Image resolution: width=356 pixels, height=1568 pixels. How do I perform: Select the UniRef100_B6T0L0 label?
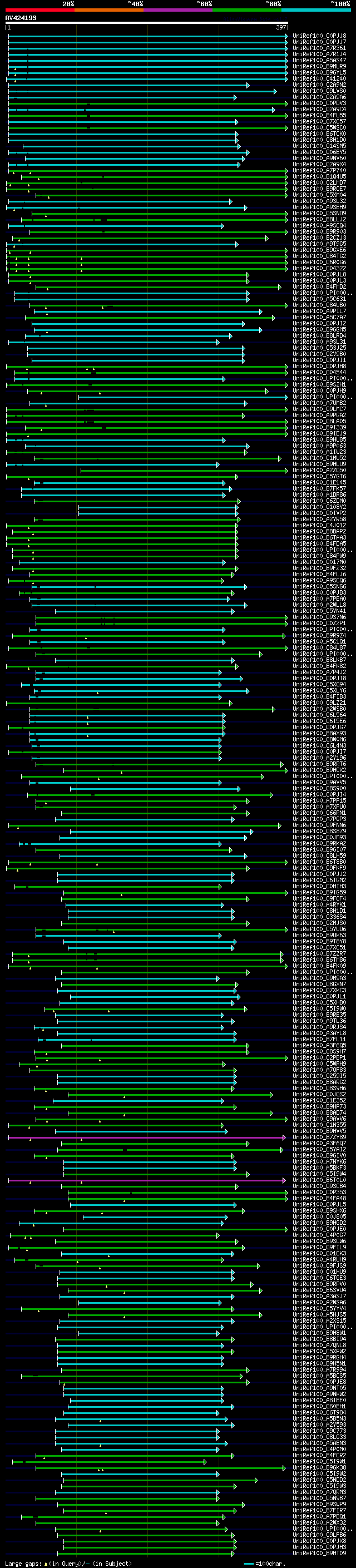point(319,1180)
